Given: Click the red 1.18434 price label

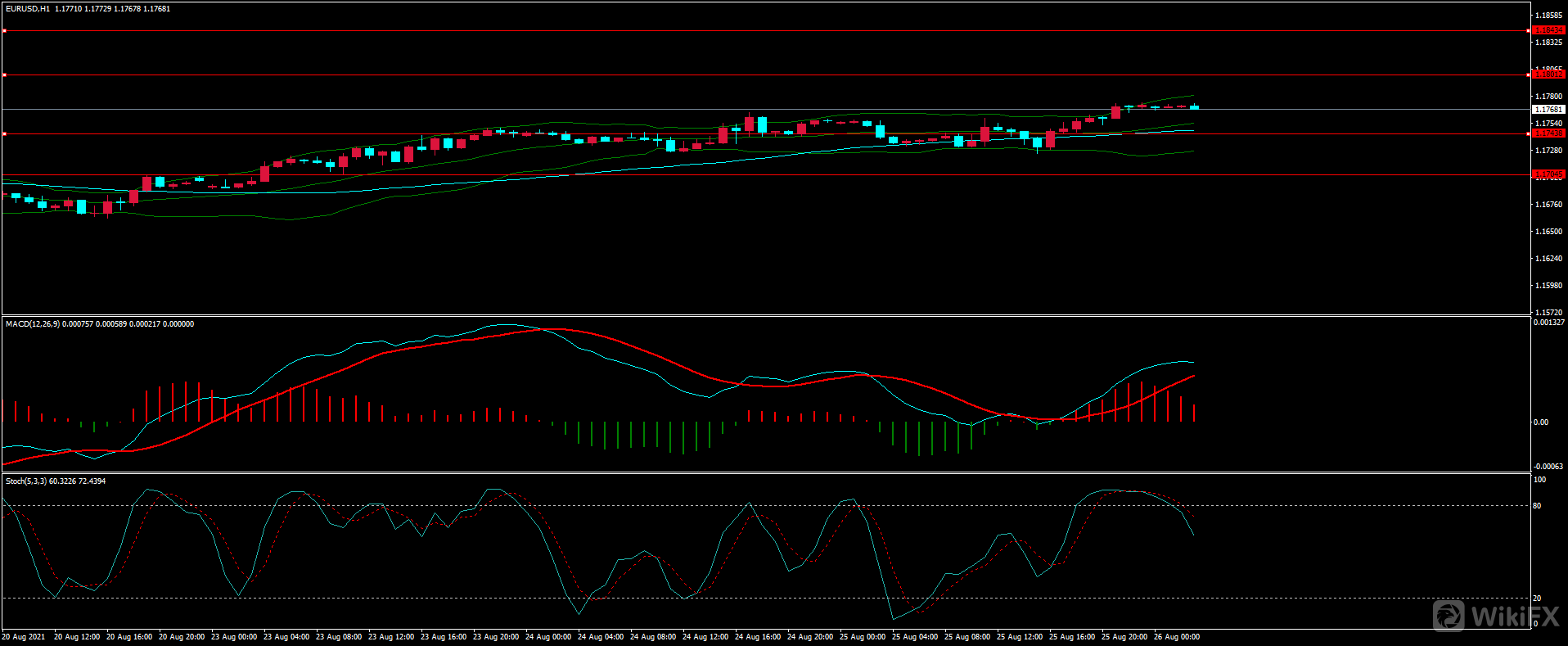Looking at the screenshot, I should click(x=1548, y=30).
